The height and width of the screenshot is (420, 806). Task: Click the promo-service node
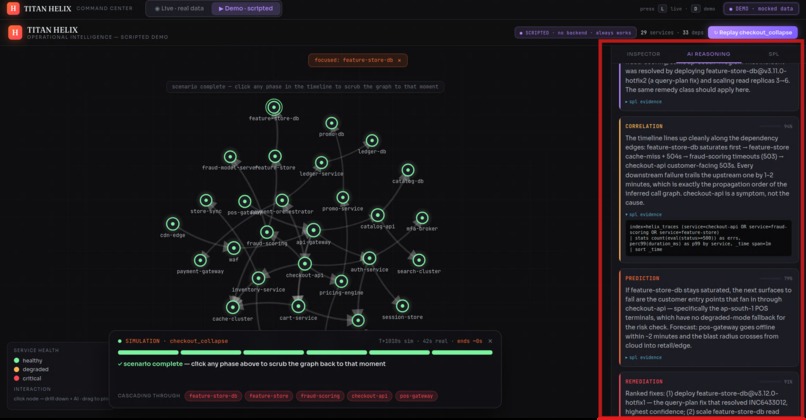click(343, 197)
